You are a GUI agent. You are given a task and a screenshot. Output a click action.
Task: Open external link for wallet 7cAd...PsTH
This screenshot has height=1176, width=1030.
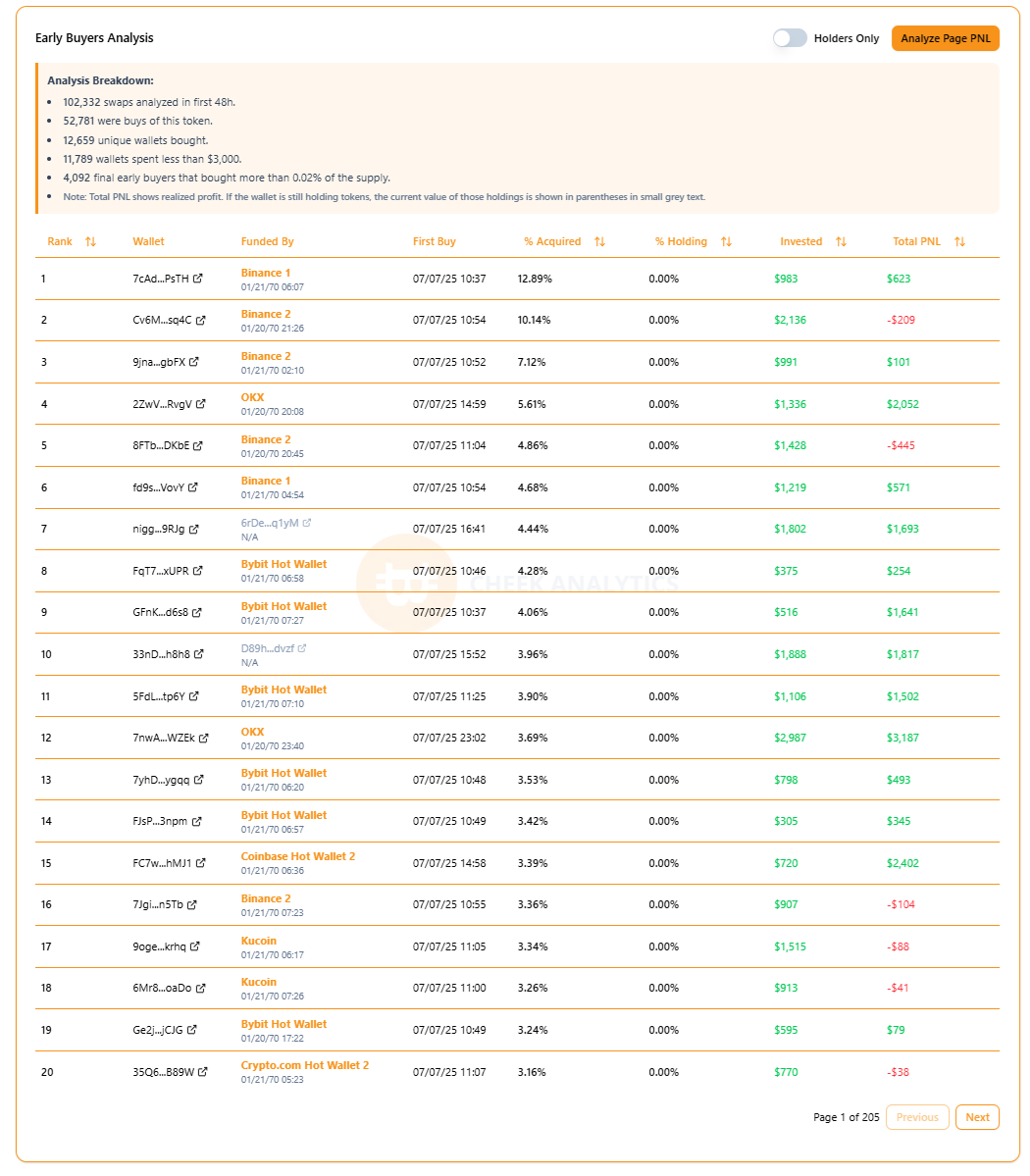click(x=198, y=279)
